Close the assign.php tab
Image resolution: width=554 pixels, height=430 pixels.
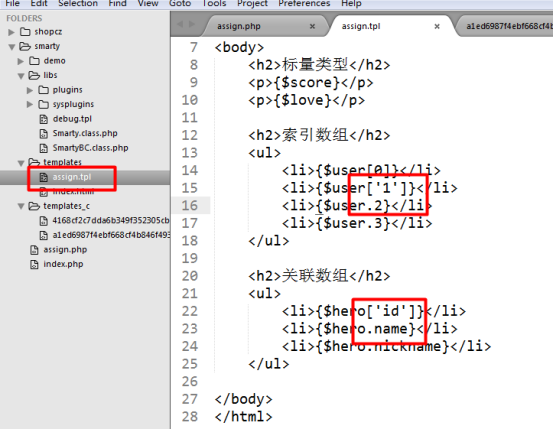[x=312, y=26]
